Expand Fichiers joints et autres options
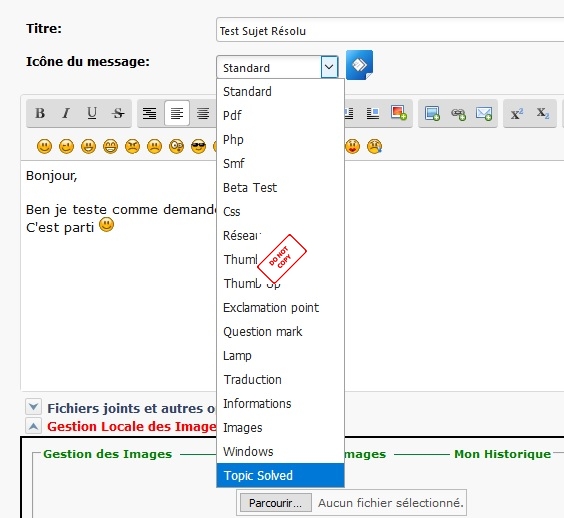The image size is (564, 518). 33,407
